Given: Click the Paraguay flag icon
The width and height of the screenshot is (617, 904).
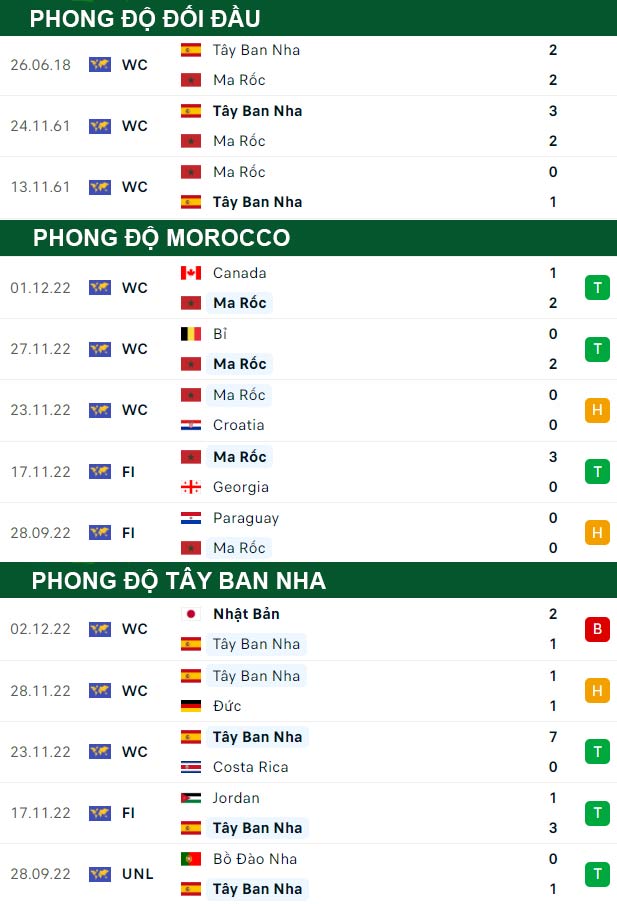Looking at the screenshot, I should (x=191, y=518).
